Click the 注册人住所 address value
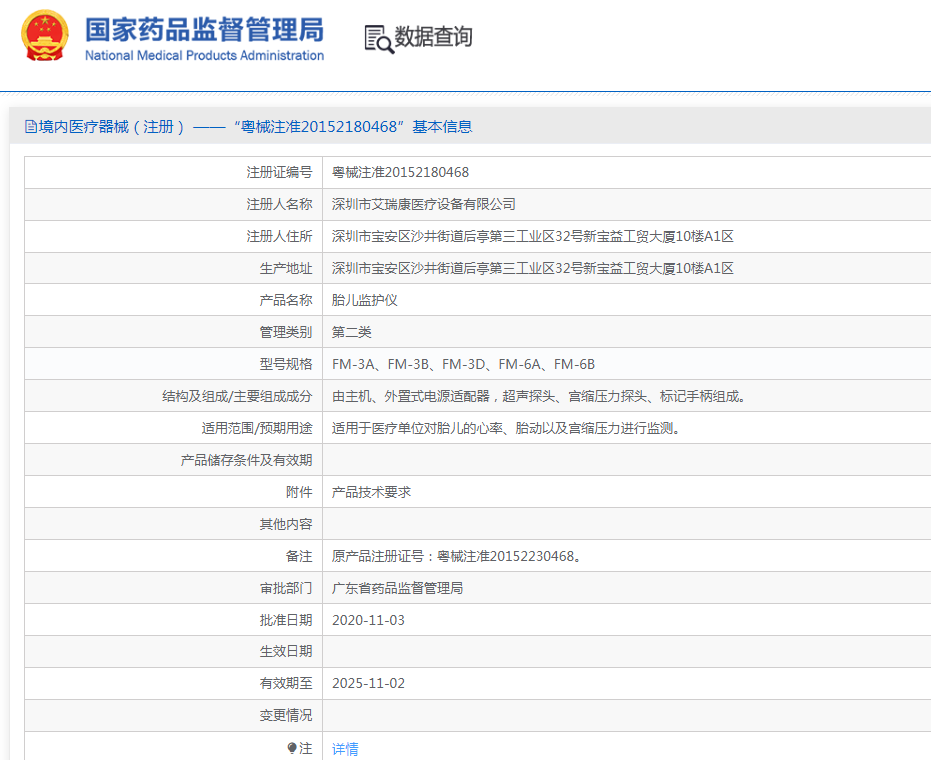The height and width of the screenshot is (760, 931). coord(533,236)
